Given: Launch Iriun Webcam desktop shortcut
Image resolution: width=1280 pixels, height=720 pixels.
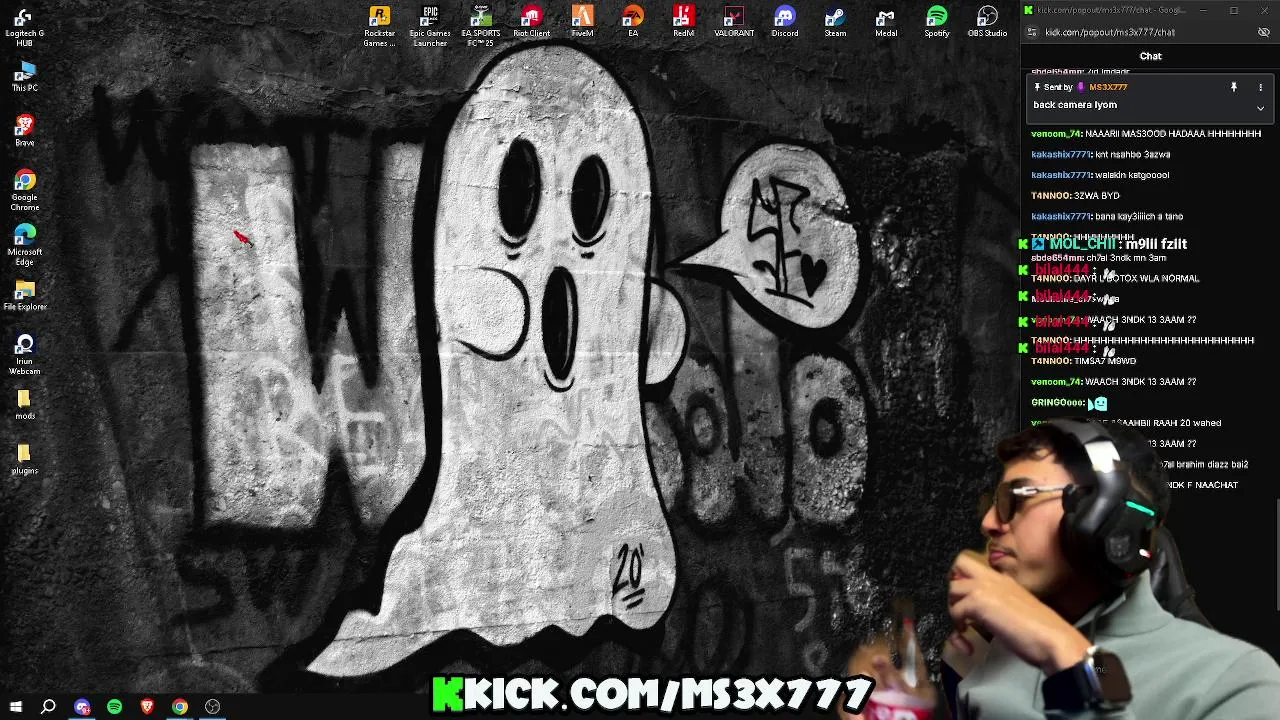Looking at the screenshot, I should 25,356.
